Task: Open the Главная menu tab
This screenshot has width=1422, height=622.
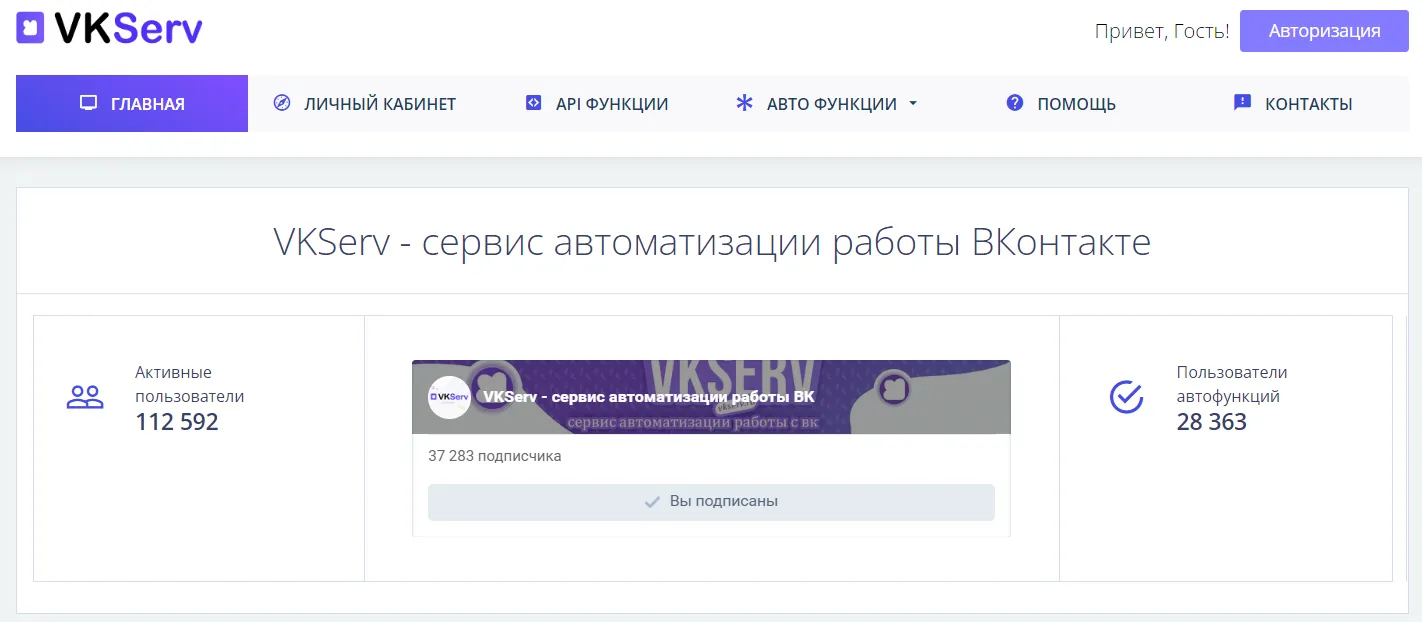Action: coord(132,103)
